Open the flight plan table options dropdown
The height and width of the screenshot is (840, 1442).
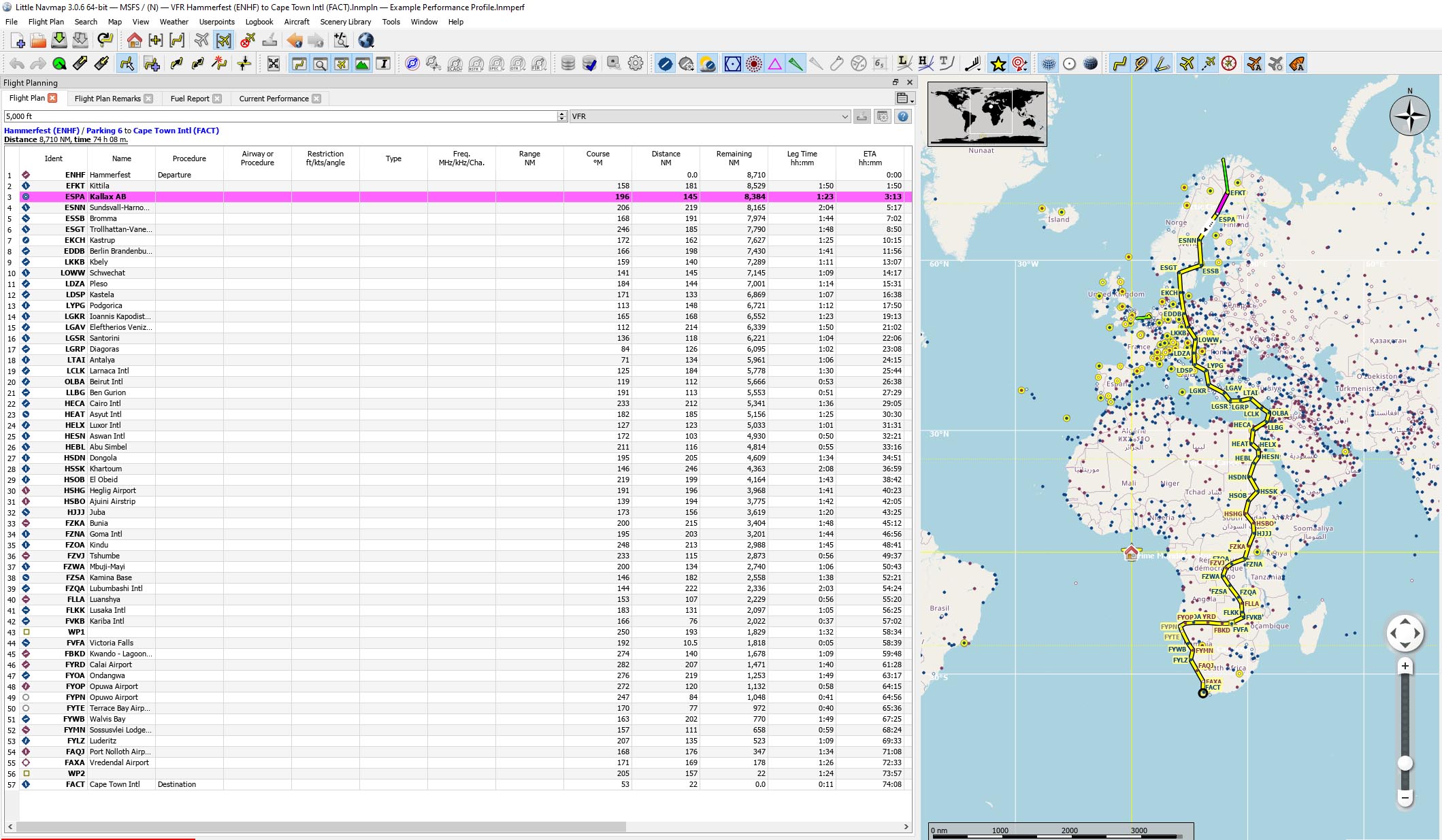pyautogui.click(x=904, y=99)
